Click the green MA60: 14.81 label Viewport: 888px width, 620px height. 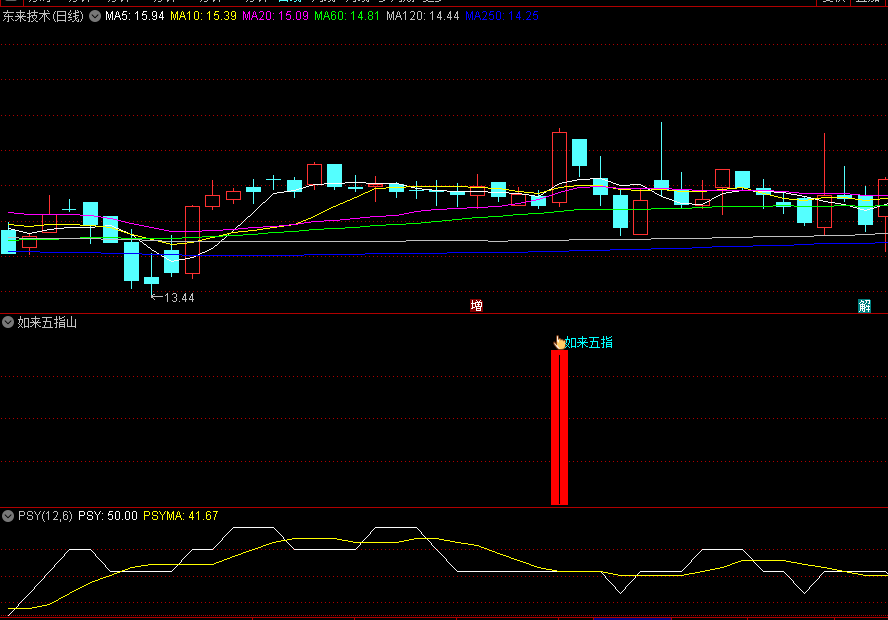[347, 16]
